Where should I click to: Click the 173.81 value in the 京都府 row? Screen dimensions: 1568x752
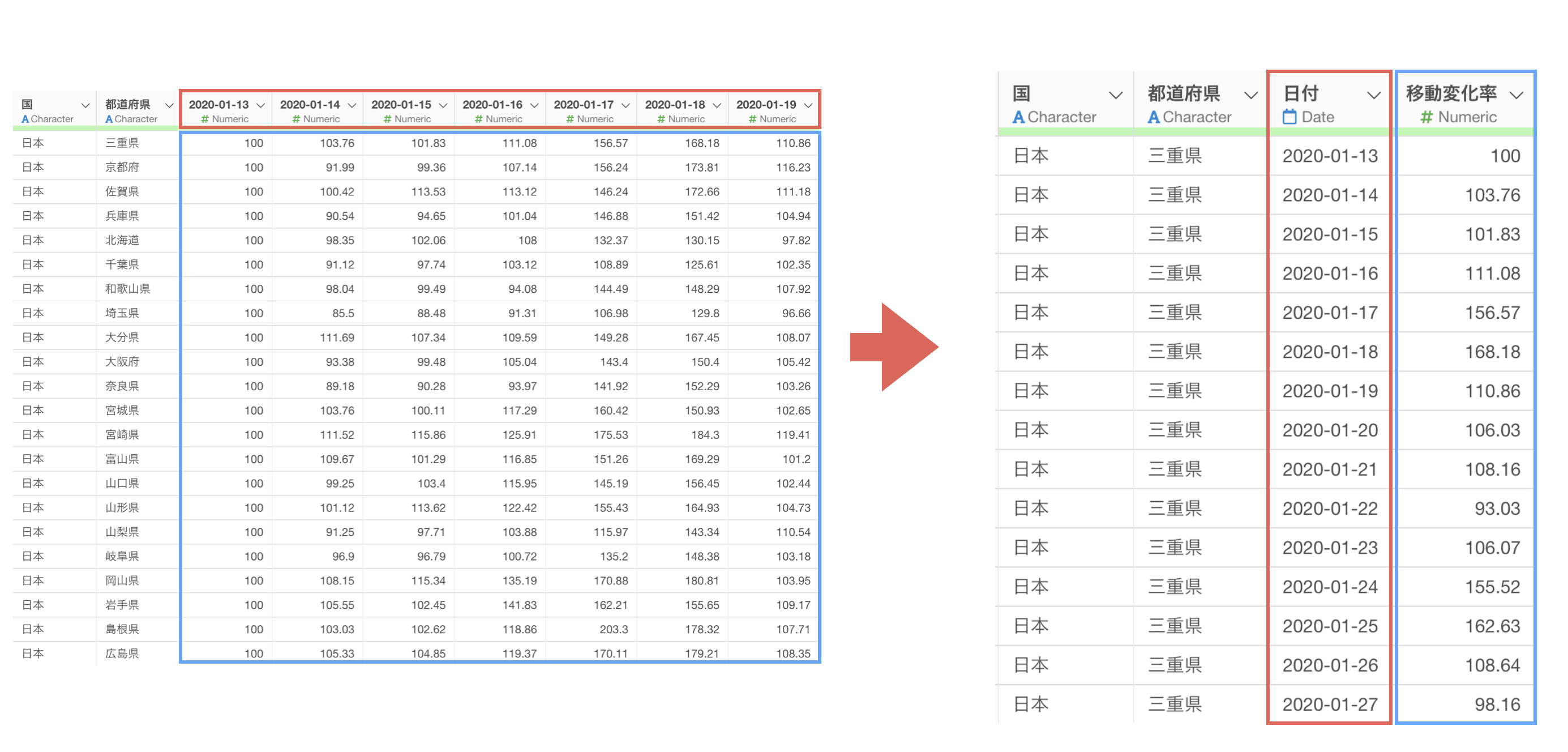click(702, 168)
